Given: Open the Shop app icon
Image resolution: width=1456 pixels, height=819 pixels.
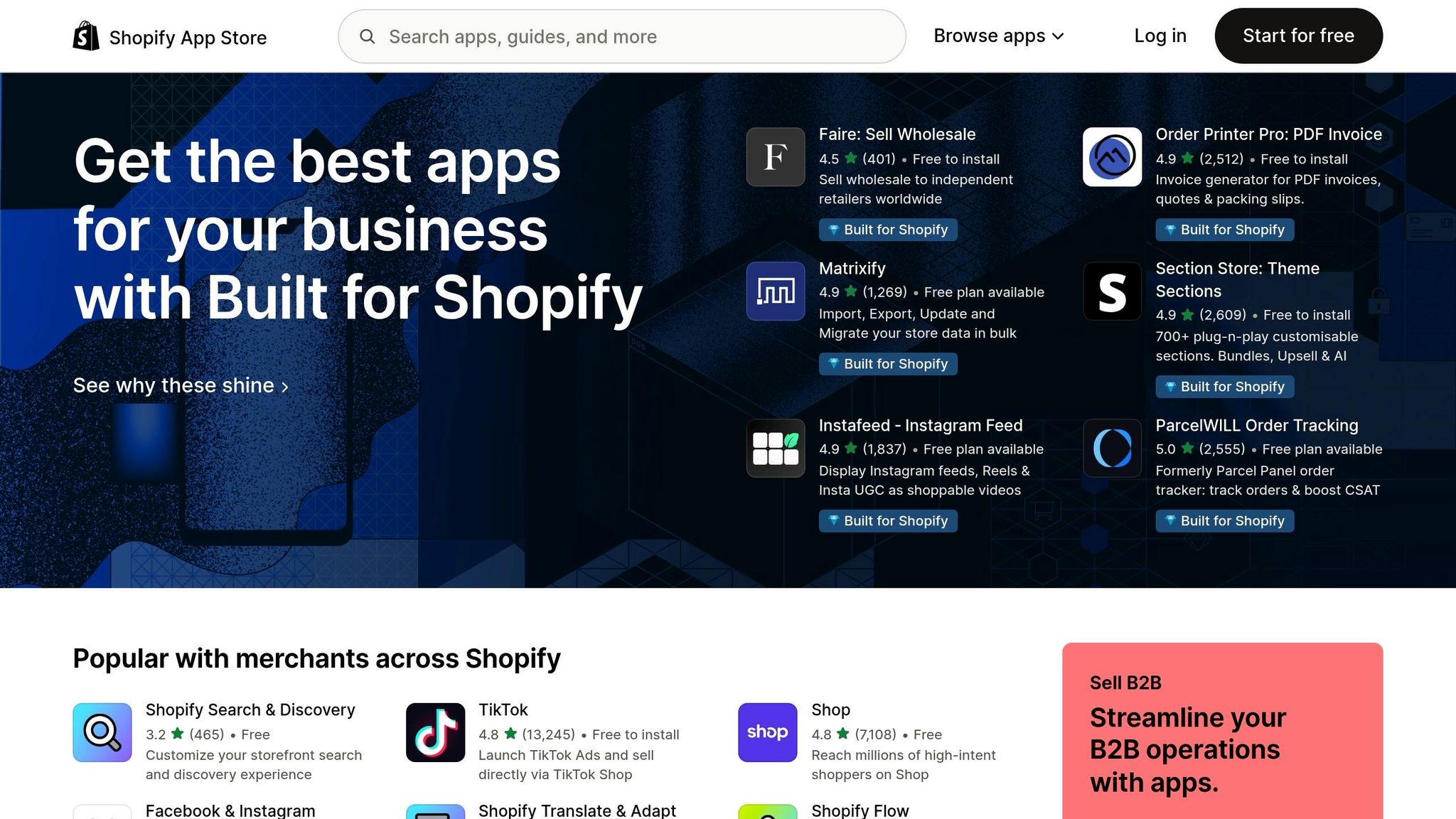Looking at the screenshot, I should coord(767,732).
